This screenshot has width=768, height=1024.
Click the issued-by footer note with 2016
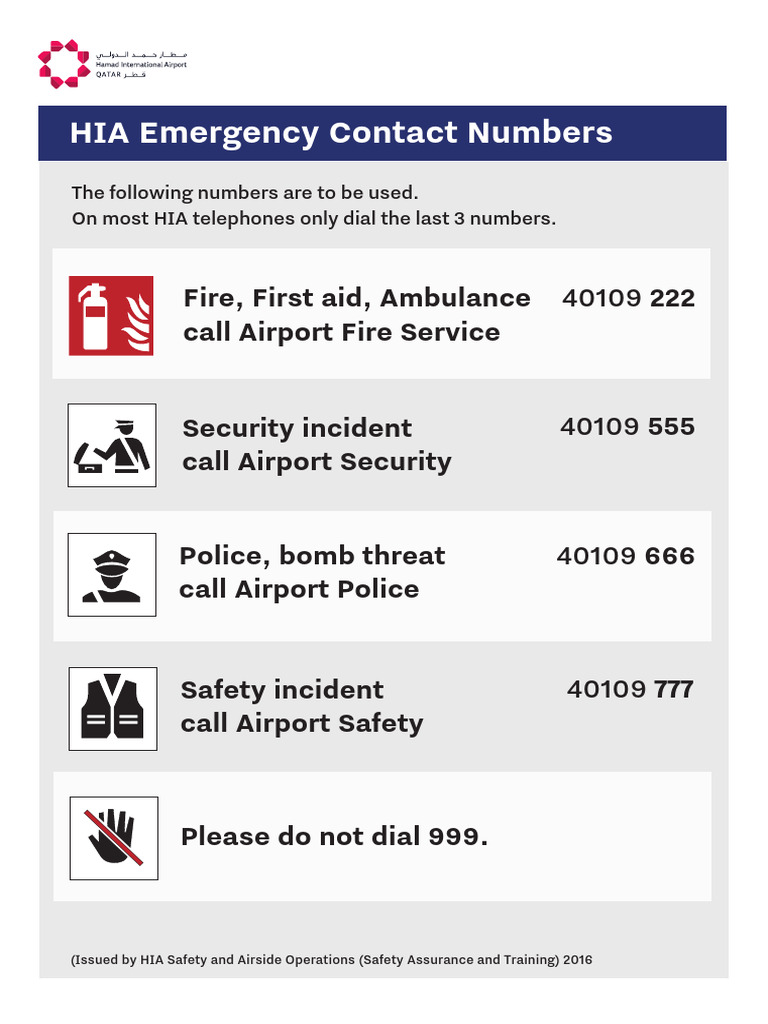pyautogui.click(x=331, y=959)
